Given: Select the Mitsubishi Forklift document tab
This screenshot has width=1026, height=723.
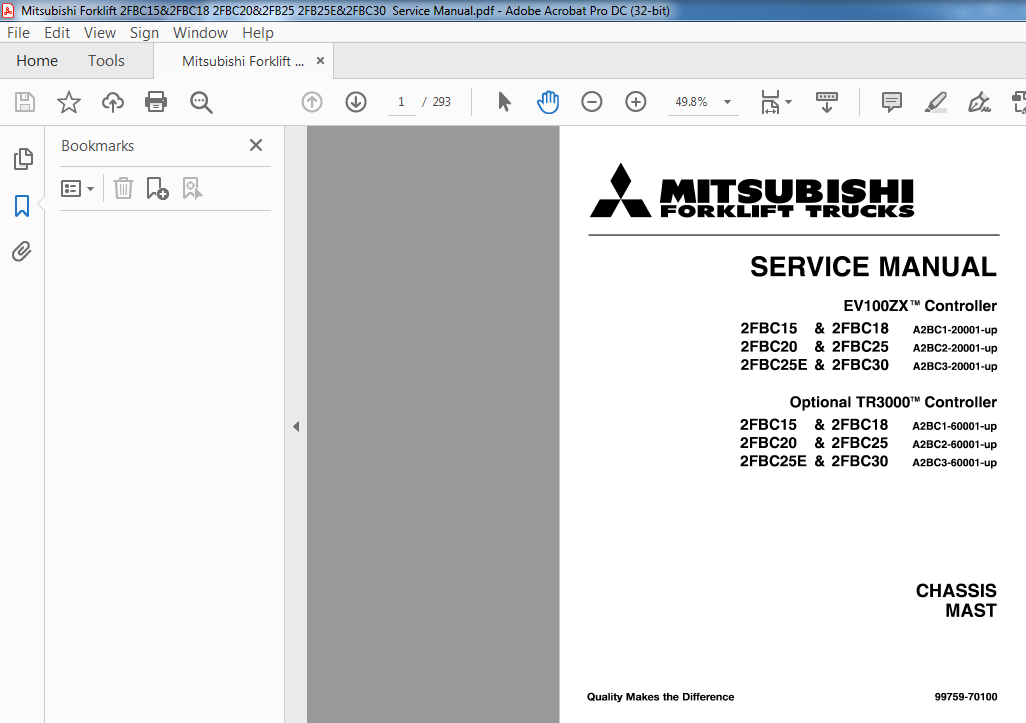Looking at the screenshot, I should click(243, 61).
